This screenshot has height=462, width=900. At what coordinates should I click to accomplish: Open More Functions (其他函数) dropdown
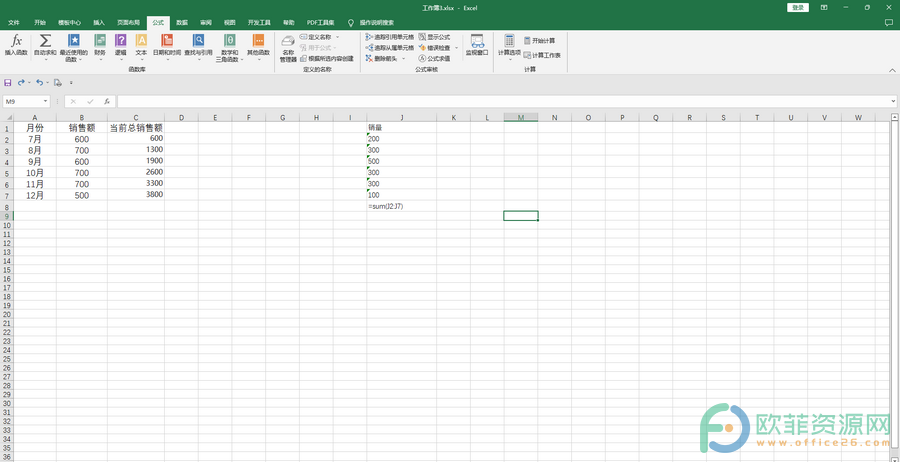(258, 48)
